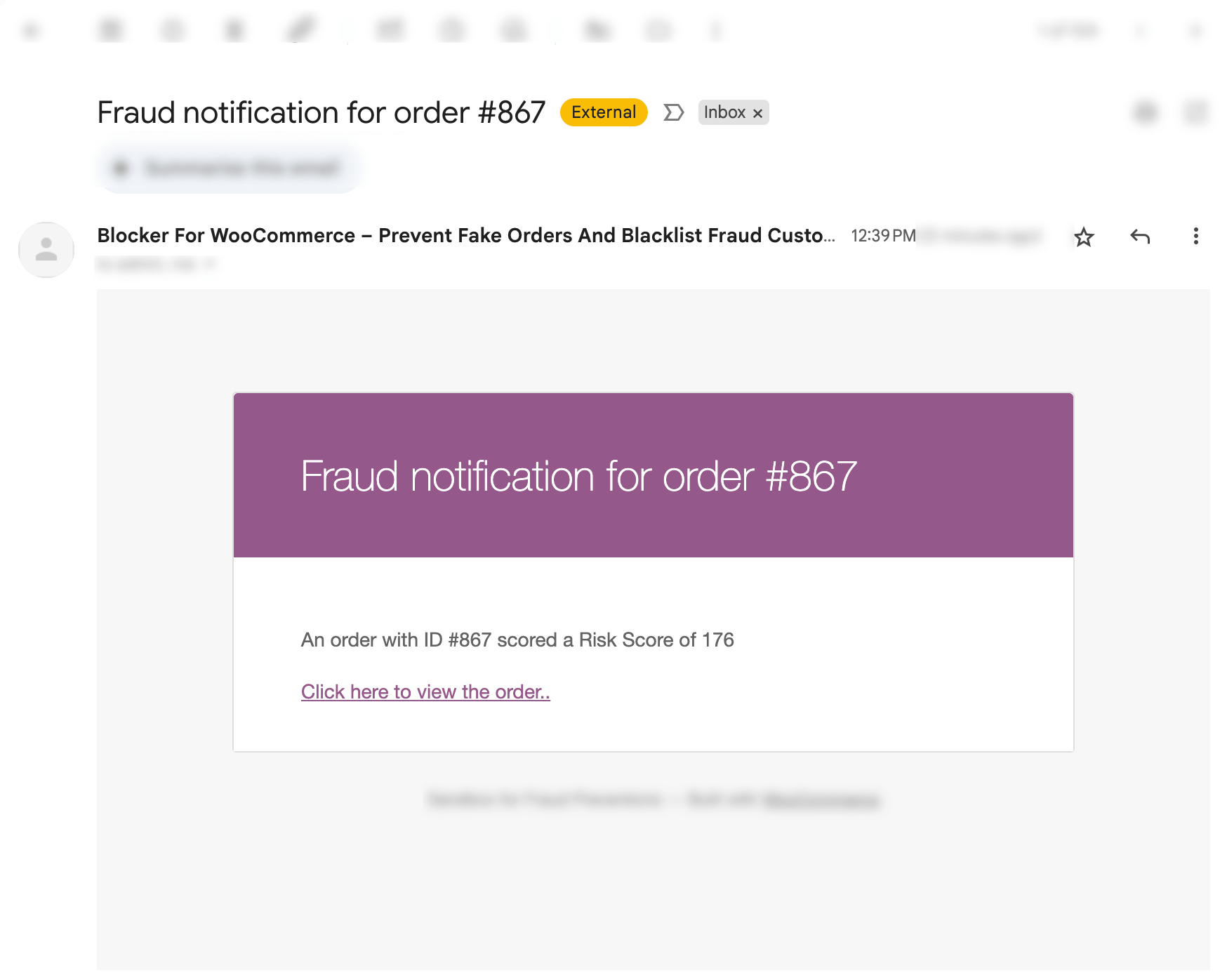Snooze this email with the clock icon
1227x980 pixels.
451,30
